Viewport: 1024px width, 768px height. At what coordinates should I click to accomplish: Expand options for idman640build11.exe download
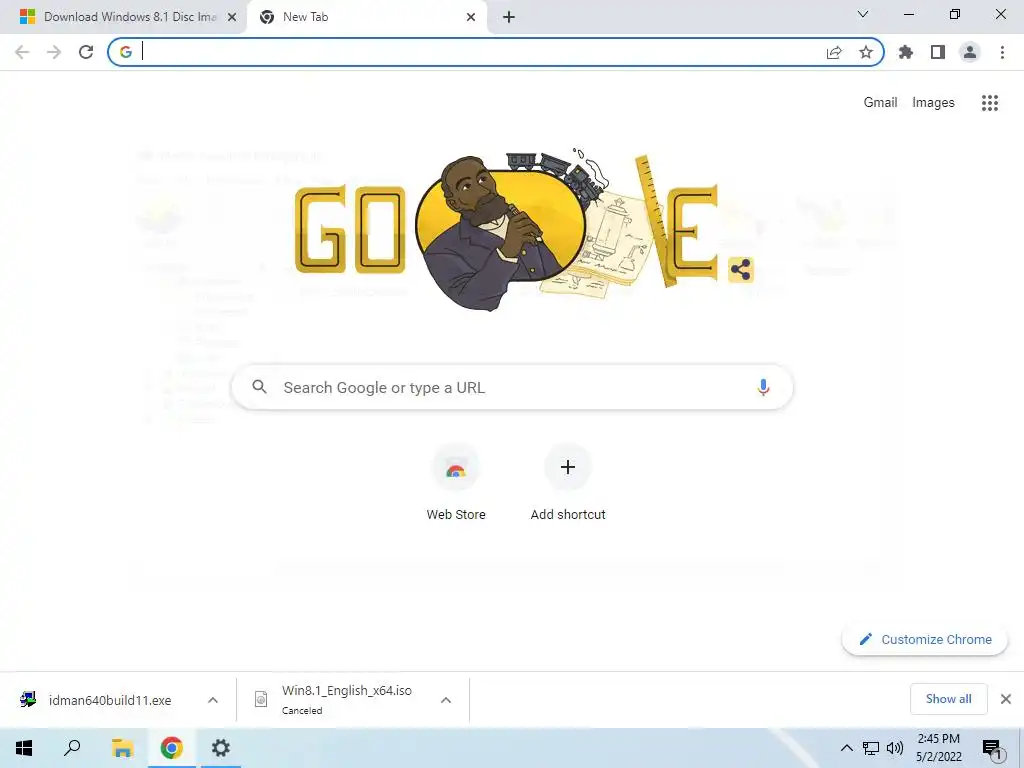(213, 700)
